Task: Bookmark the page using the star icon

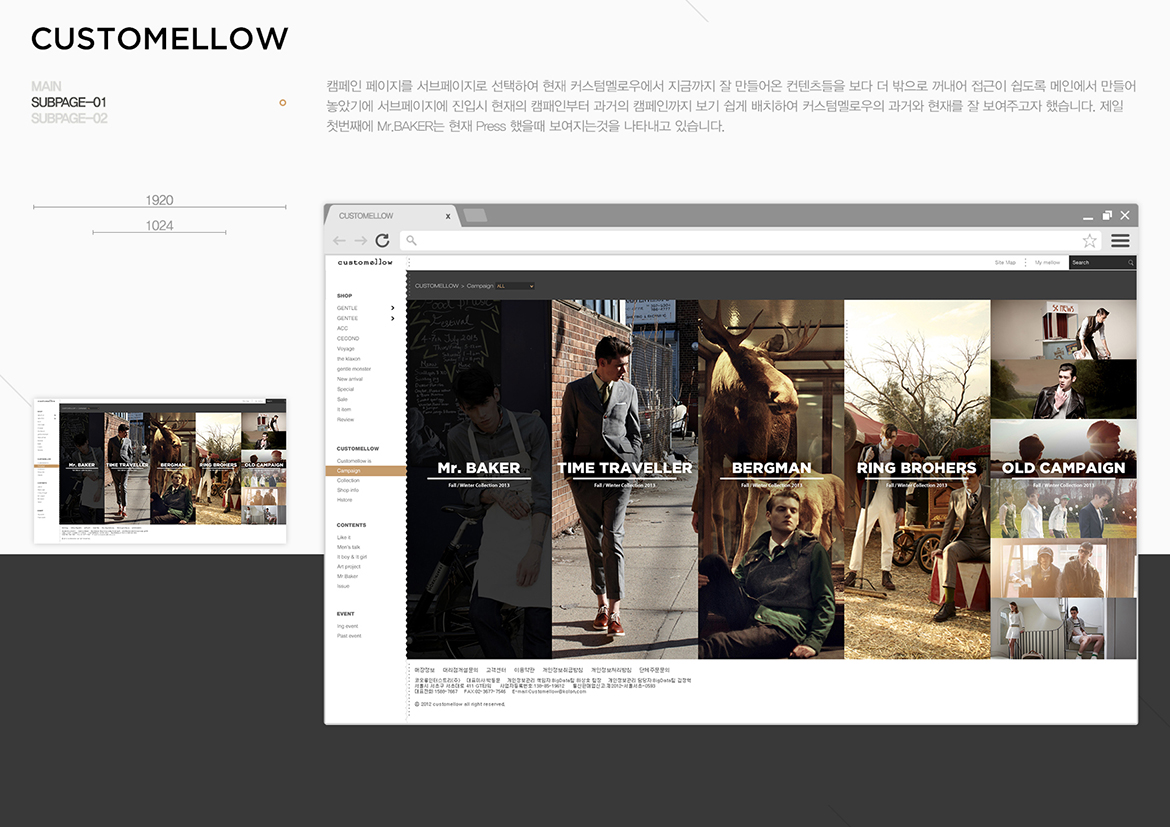Action: (1089, 240)
